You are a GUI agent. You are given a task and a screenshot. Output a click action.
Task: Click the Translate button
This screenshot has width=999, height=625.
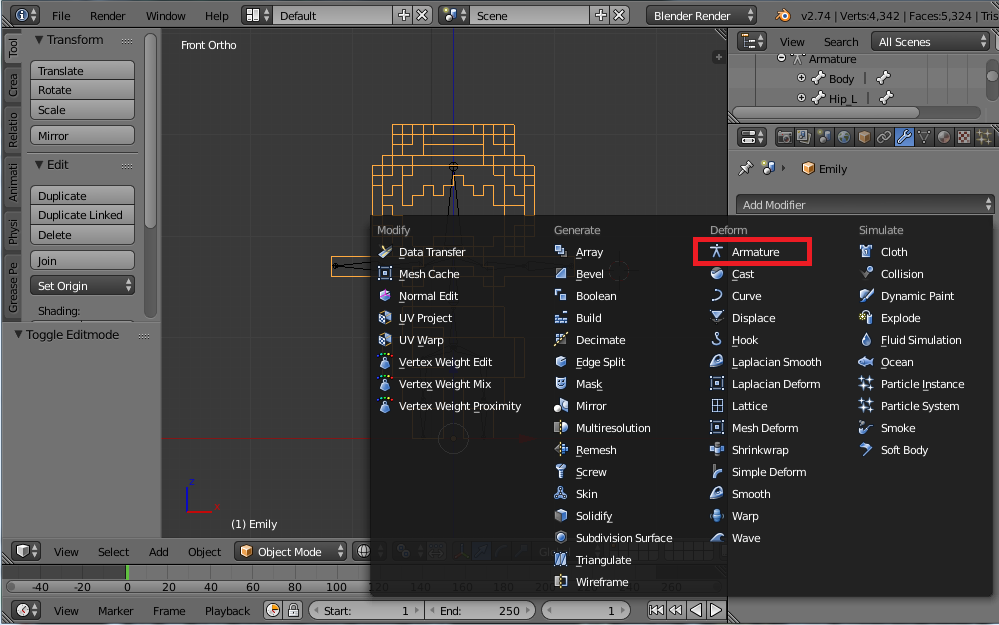82,70
